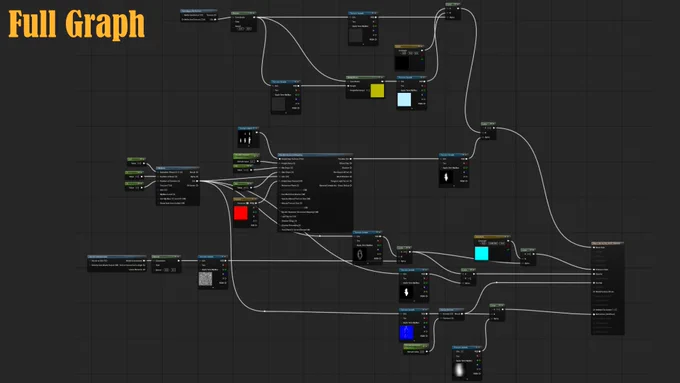680x383 pixels.
Task: Click the grey noise texture thumbnail
Action: [x=206, y=278]
